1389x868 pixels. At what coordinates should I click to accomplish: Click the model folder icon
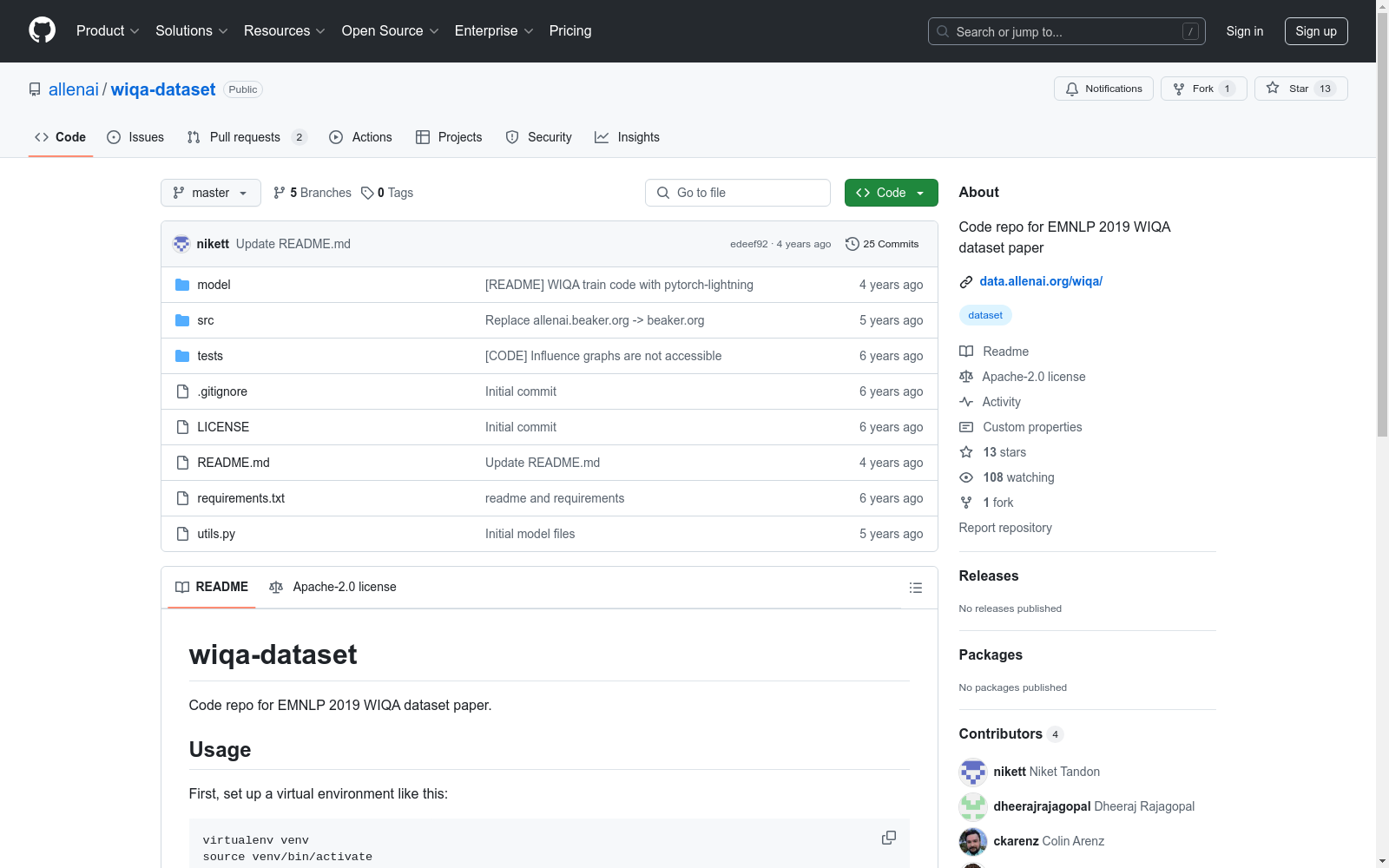coord(182,285)
